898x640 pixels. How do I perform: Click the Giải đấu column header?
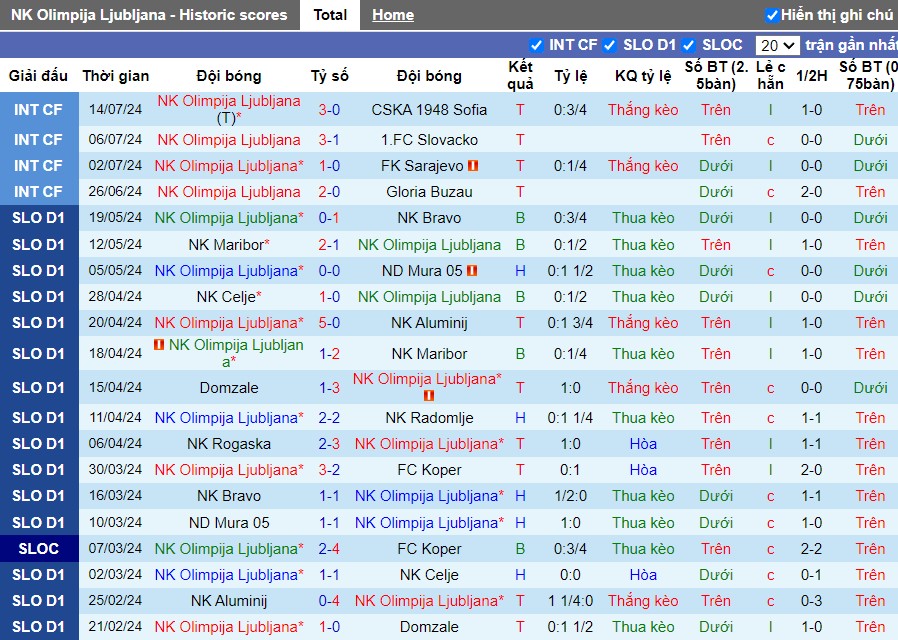(x=38, y=76)
